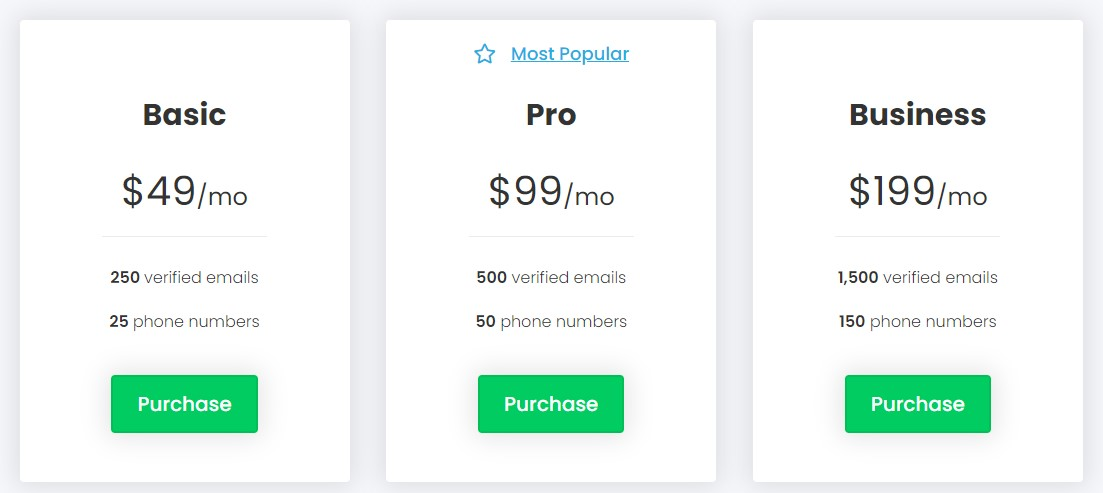Click the 250 verified emails text
Viewport: 1103px width, 493px height.
pos(184,277)
